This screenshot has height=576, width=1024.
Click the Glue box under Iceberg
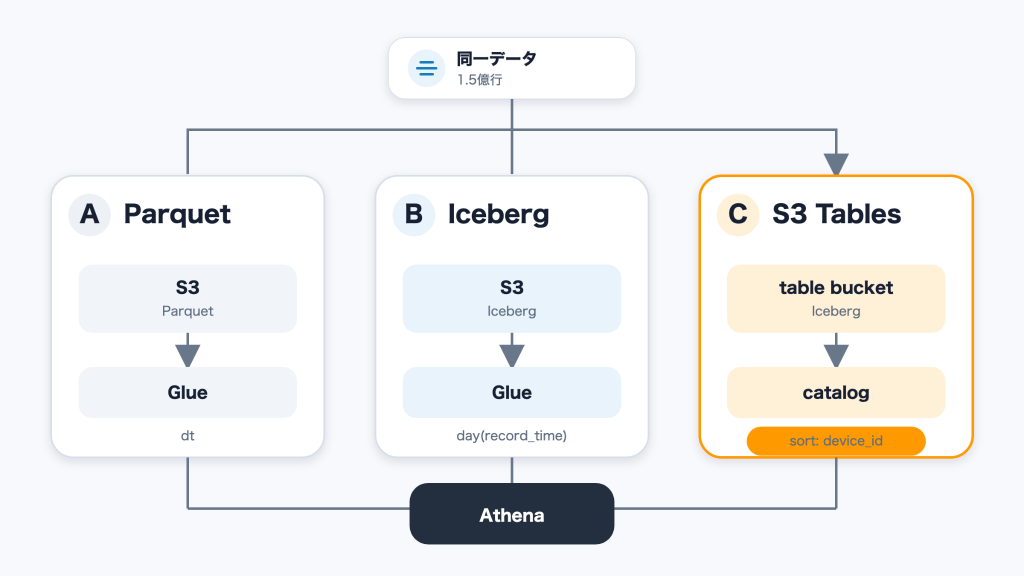coord(512,392)
